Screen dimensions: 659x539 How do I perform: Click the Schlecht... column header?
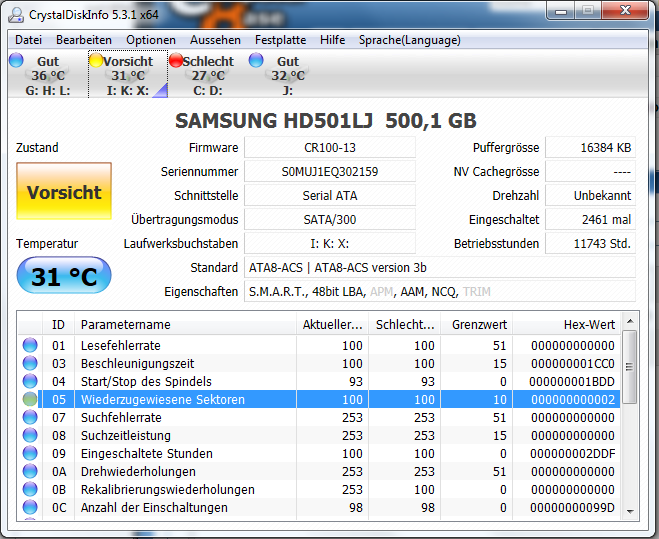pos(405,325)
